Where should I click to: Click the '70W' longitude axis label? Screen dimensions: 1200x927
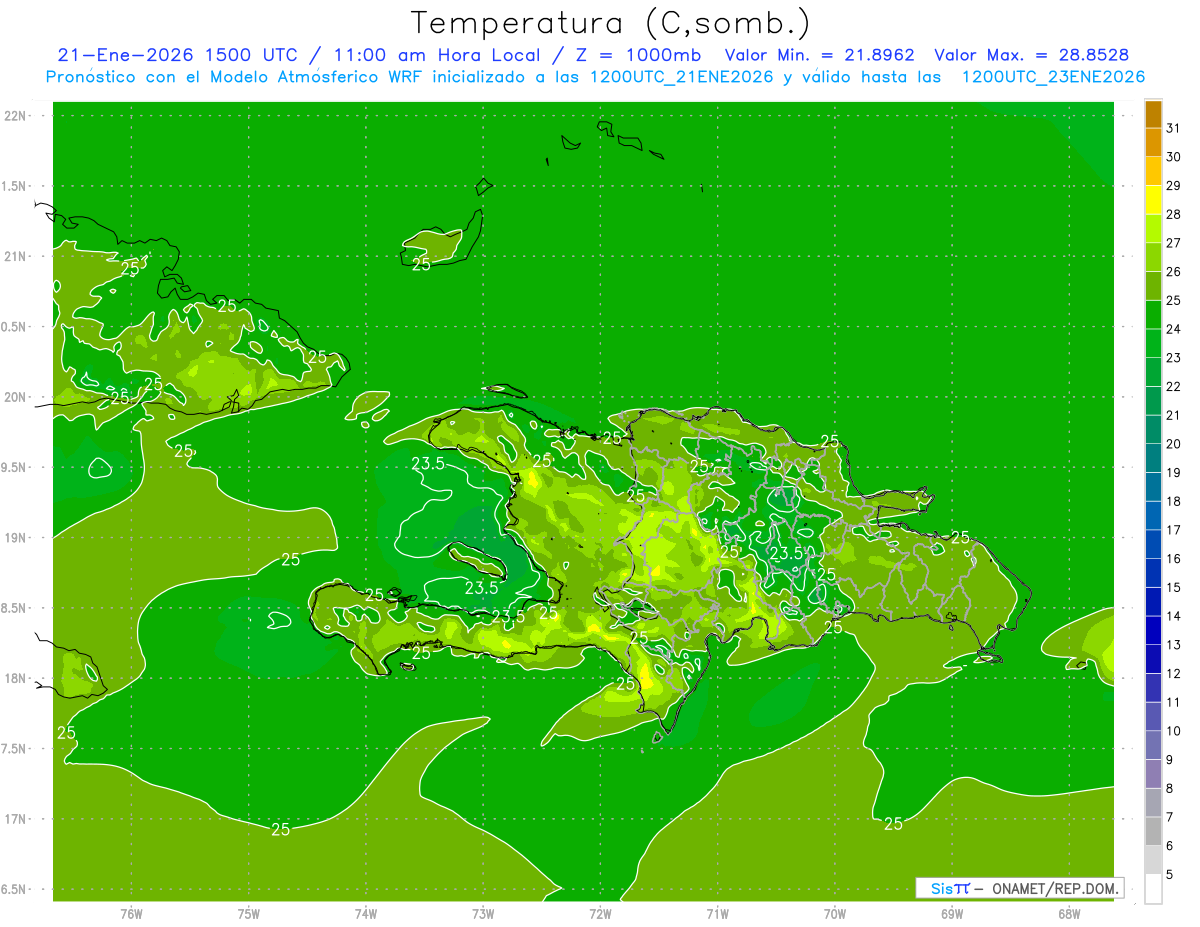835,914
